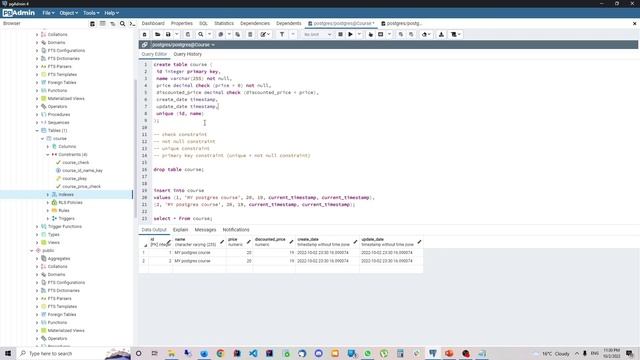The image size is (640, 360).
Task: Open the Filter options dropdown arrow
Action: [x=293, y=35]
